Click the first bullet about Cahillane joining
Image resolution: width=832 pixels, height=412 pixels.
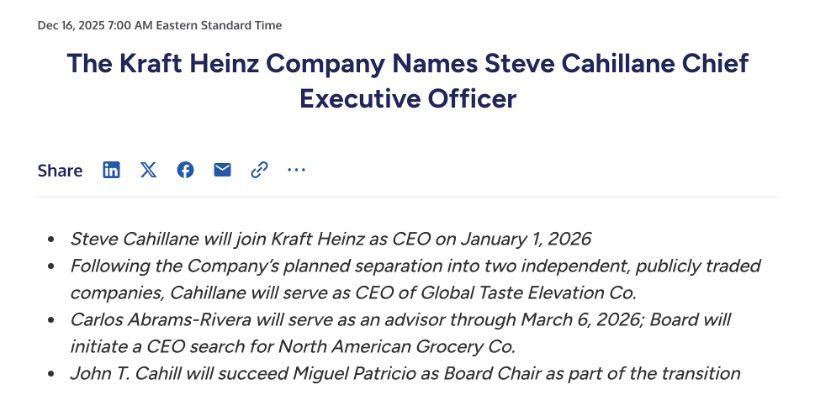click(330, 239)
